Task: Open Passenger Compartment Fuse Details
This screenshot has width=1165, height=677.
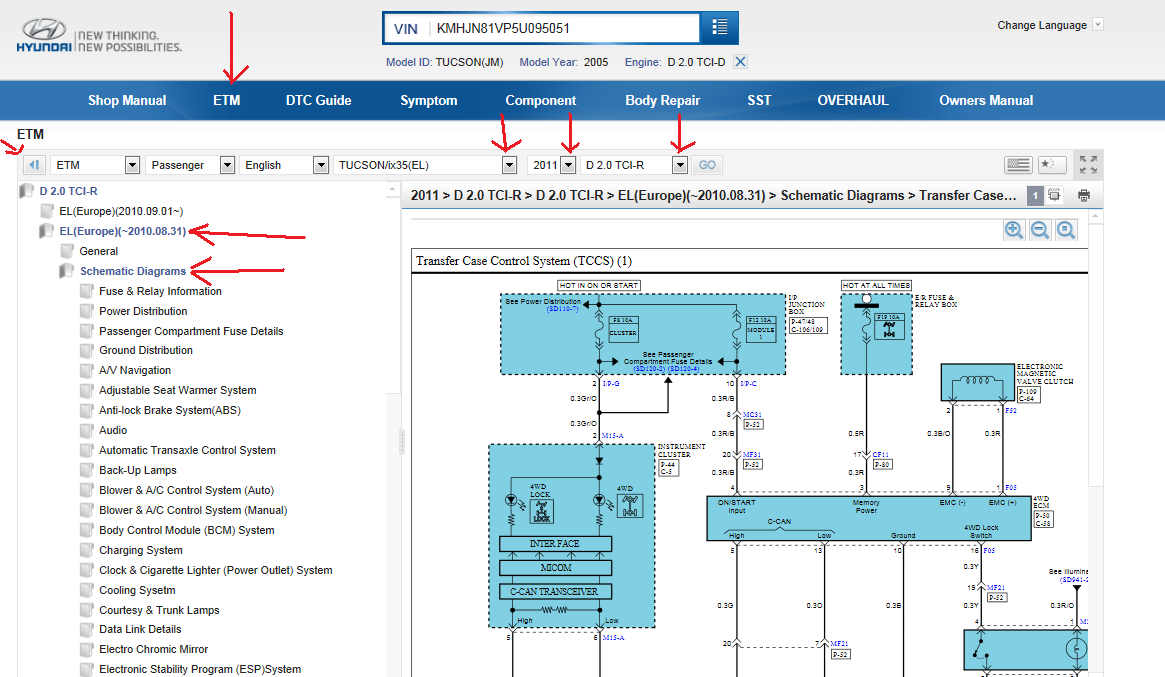Action: (x=191, y=331)
